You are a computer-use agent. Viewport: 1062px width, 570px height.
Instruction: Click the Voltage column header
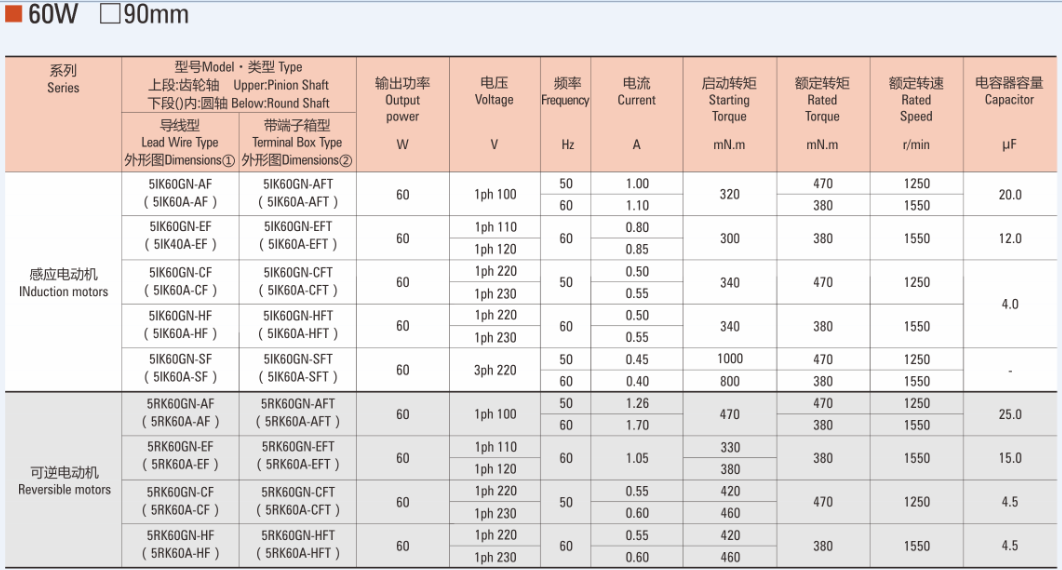coord(494,92)
